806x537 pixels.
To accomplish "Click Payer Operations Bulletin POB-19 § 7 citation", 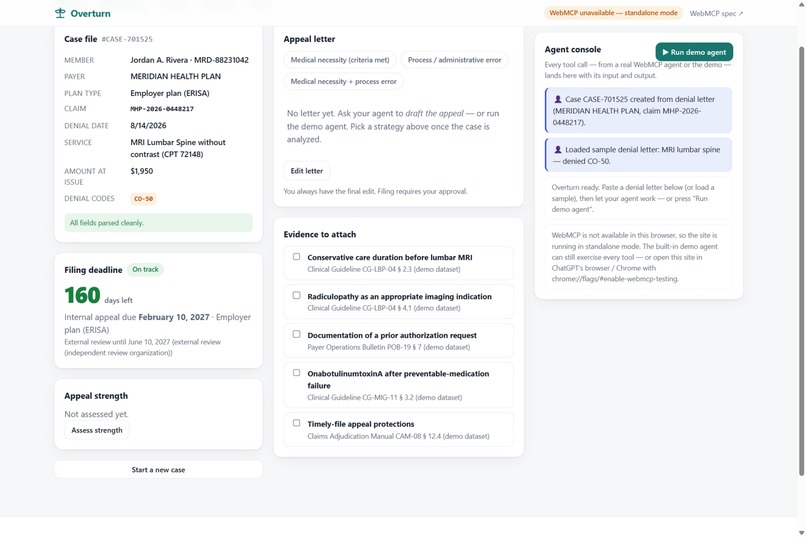I will [x=389, y=347].
